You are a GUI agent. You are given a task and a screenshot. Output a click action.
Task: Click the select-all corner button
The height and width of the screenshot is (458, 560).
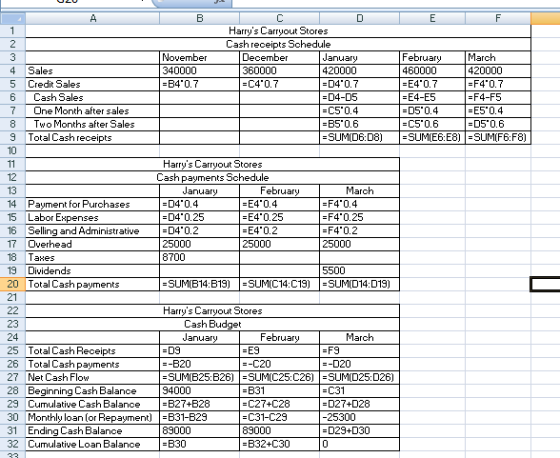[12, 18]
